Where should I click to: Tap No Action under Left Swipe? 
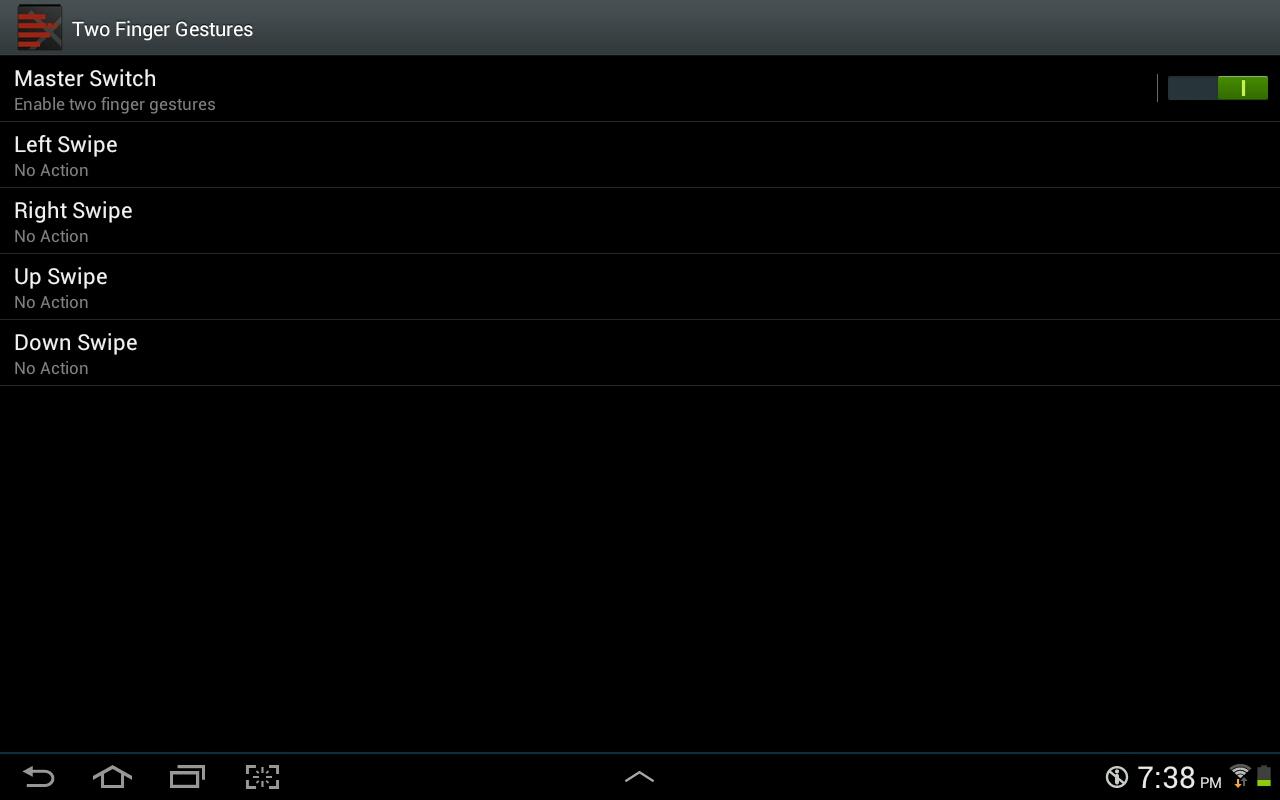51,170
